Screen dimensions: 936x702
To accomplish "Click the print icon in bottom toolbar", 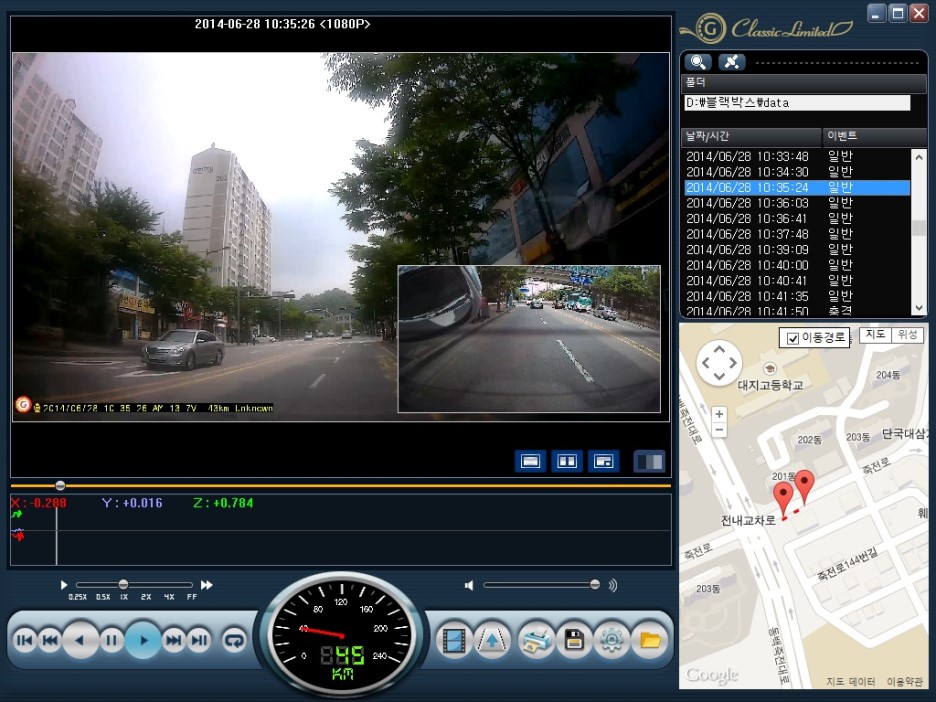I will pos(537,640).
